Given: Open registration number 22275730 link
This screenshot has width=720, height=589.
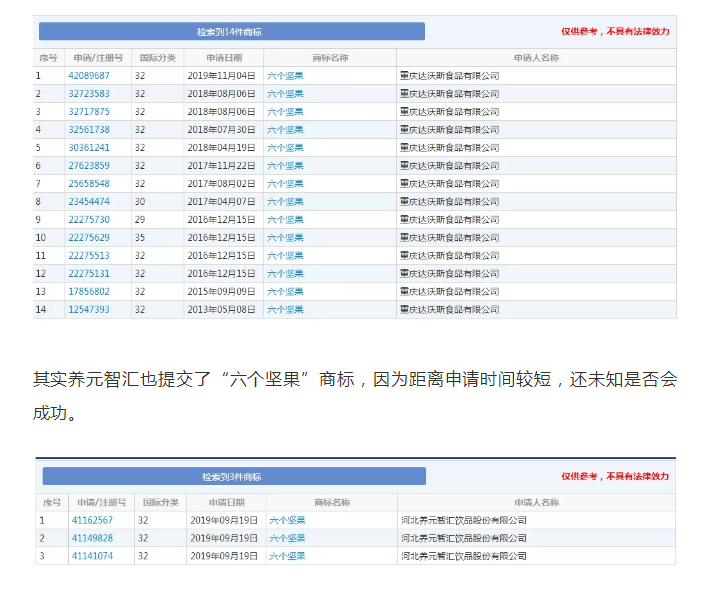Looking at the screenshot, I should [89, 219].
